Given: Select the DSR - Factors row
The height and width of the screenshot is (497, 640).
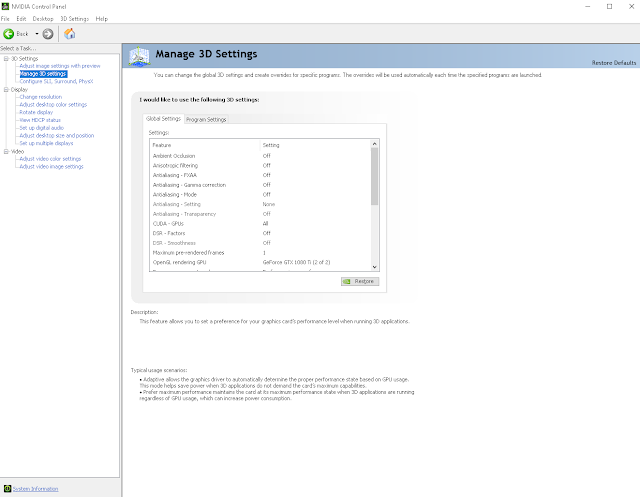Looking at the screenshot, I should [x=260, y=233].
